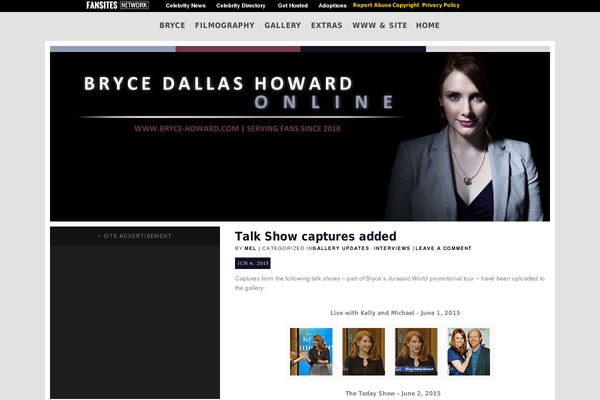This screenshot has width=600, height=400.
Task: Open the fourth Kelly and Michael thumbnail
Action: pos(469,351)
